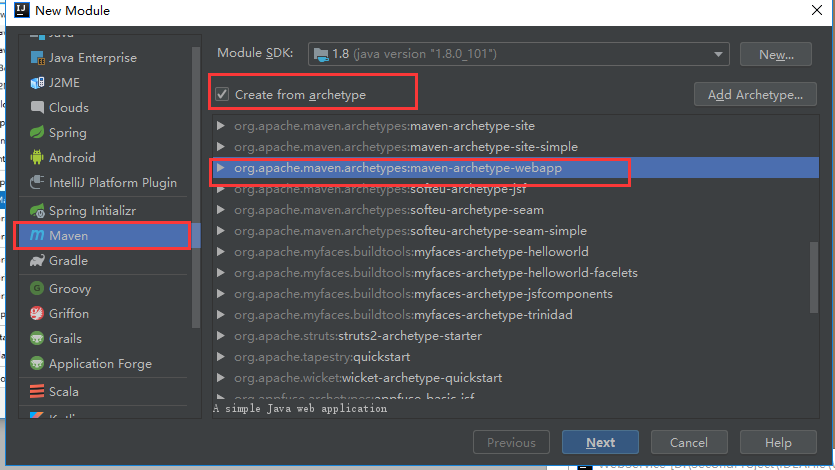Click the Spring leaf icon
The height and width of the screenshot is (470, 835).
click(x=37, y=133)
